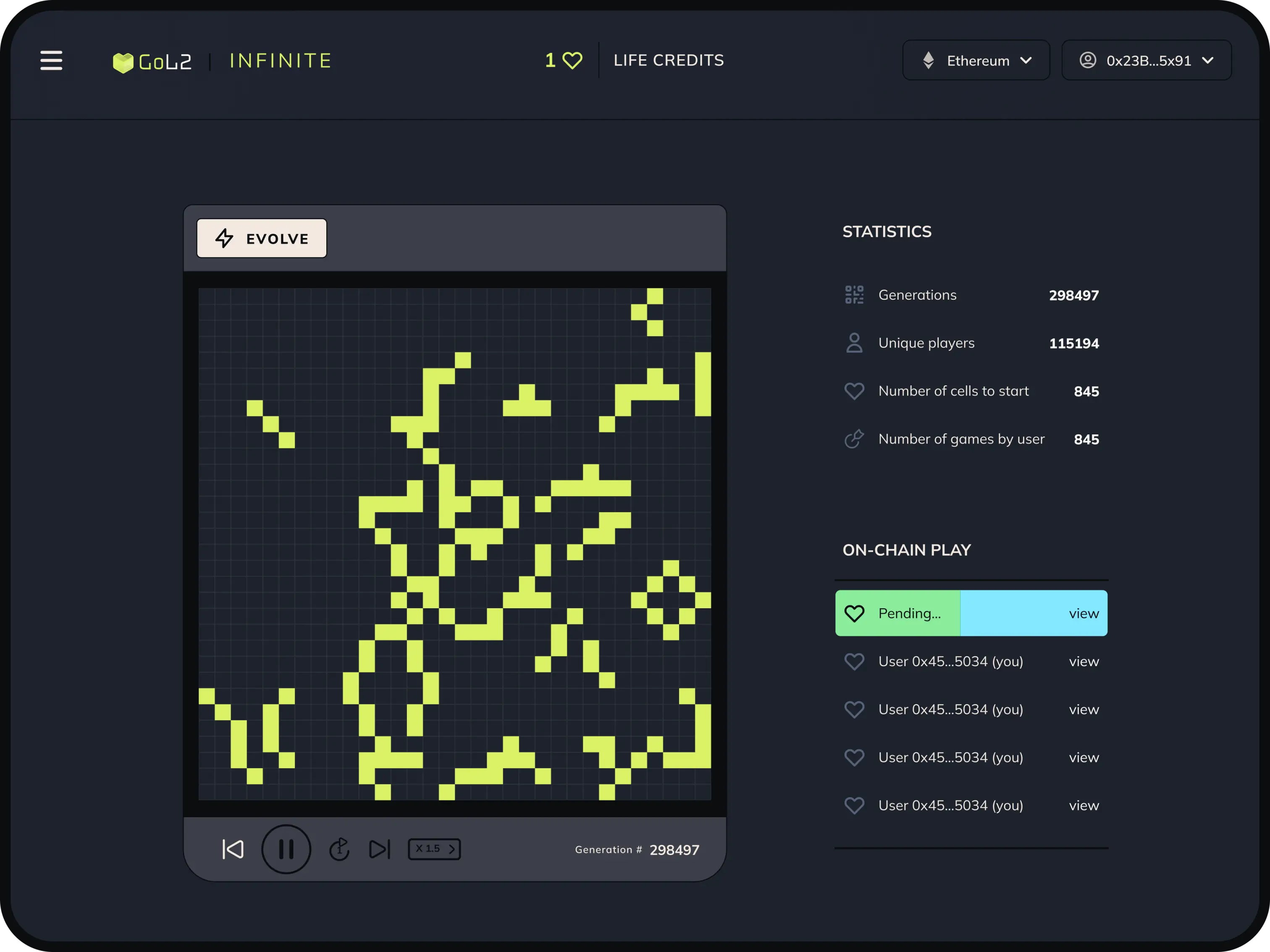Change the X 1.5 playback speed
Image resolution: width=1270 pixels, height=952 pixels.
[x=435, y=849]
